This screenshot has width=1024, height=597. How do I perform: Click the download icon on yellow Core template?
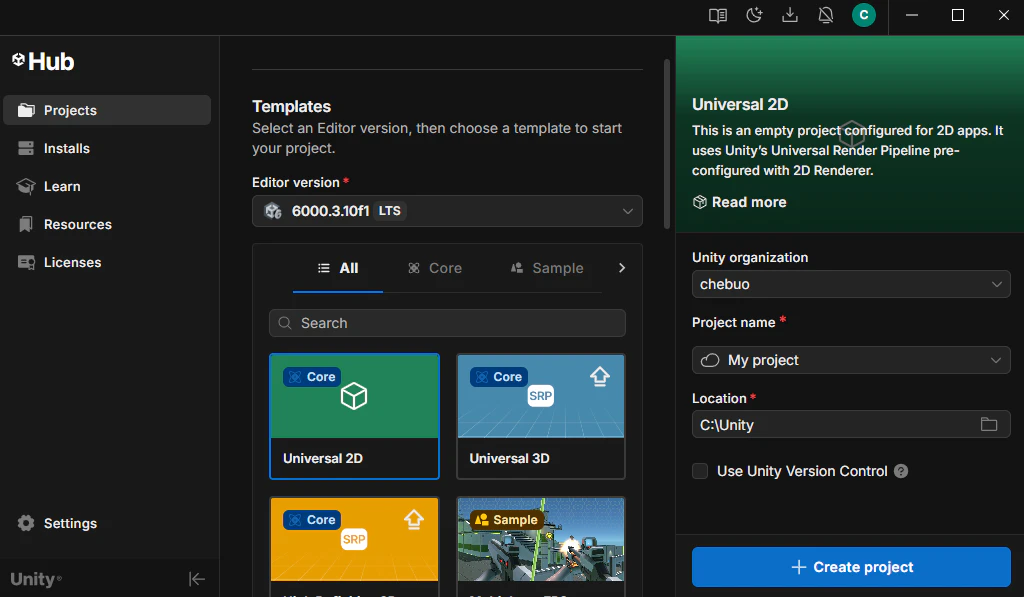tap(413, 519)
